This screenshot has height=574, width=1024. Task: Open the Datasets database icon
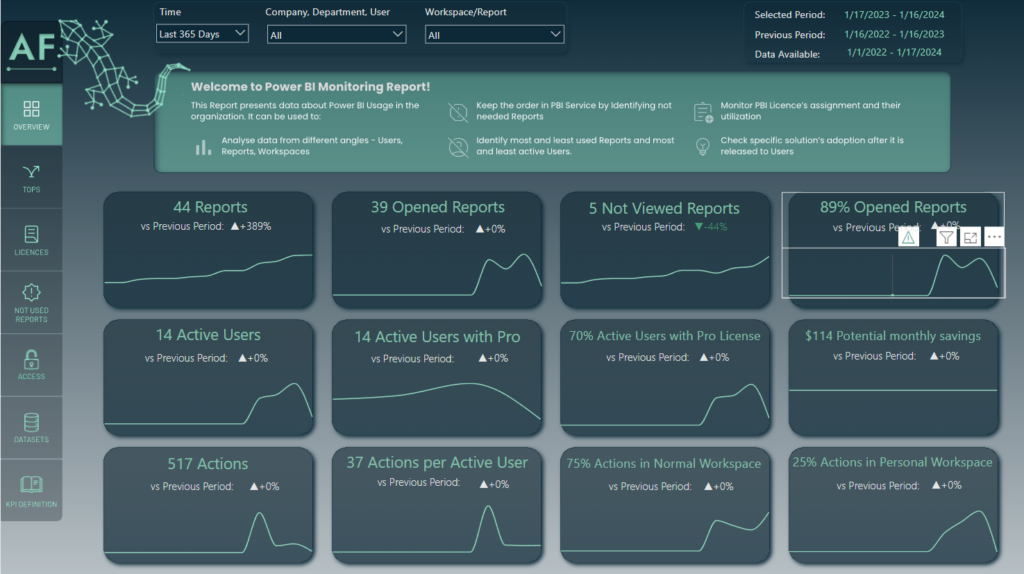[31, 422]
